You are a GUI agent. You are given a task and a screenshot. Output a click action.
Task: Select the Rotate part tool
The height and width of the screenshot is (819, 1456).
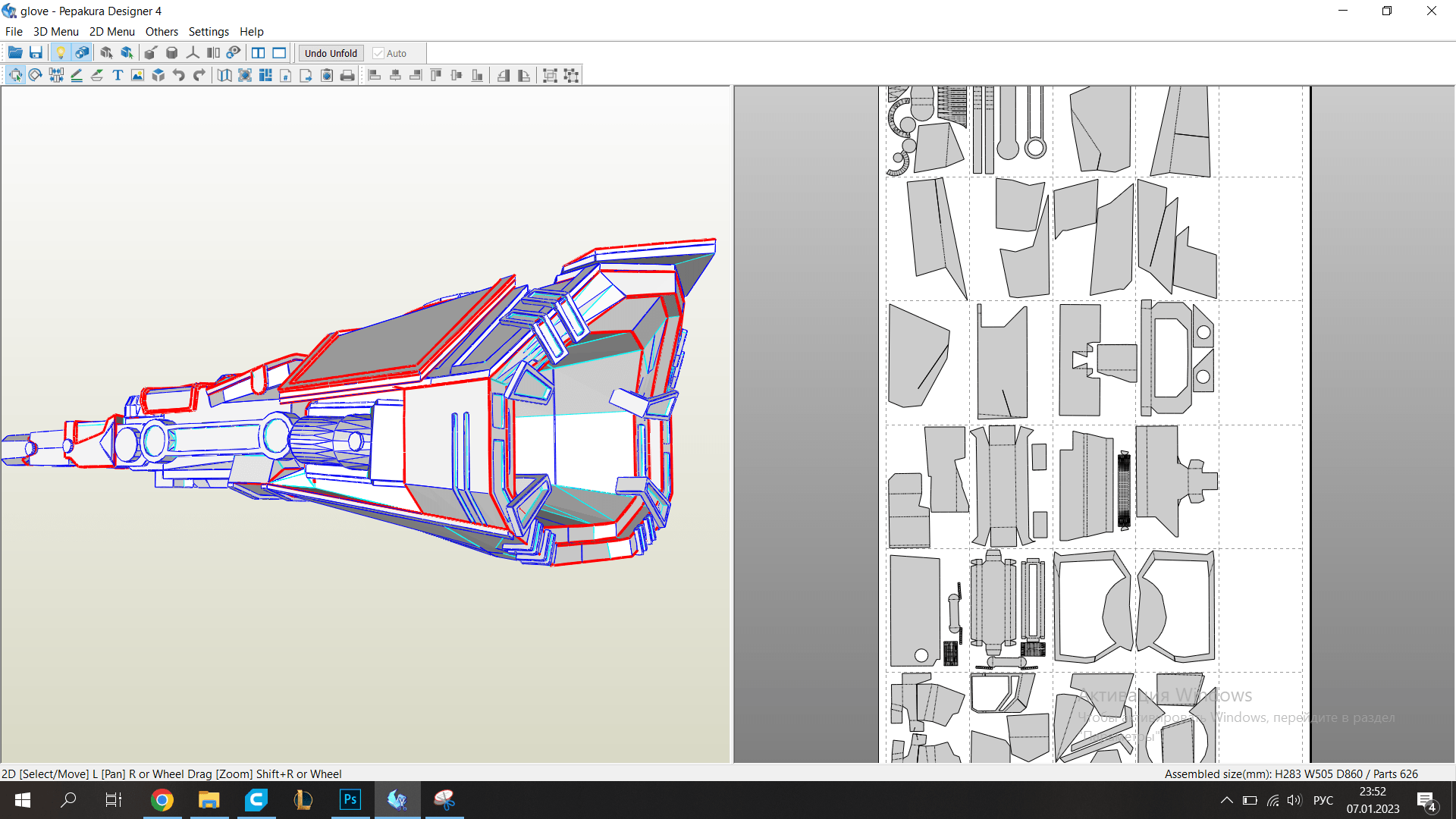click(x=36, y=75)
